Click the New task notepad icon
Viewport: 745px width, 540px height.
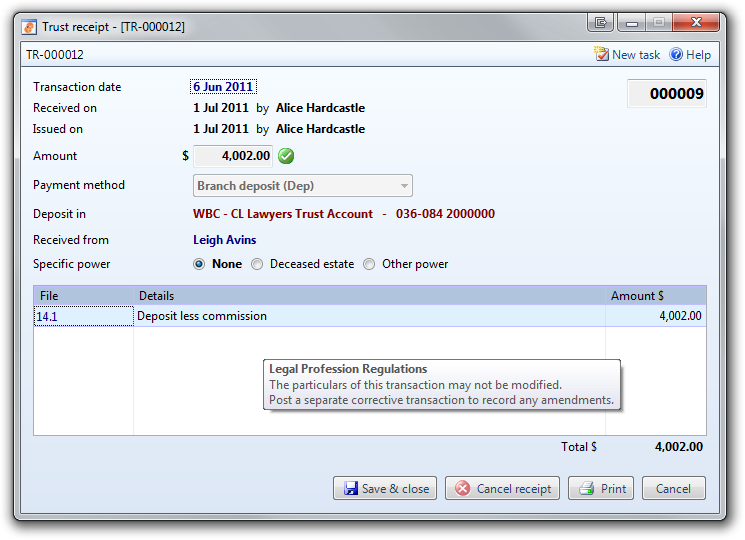(602, 54)
